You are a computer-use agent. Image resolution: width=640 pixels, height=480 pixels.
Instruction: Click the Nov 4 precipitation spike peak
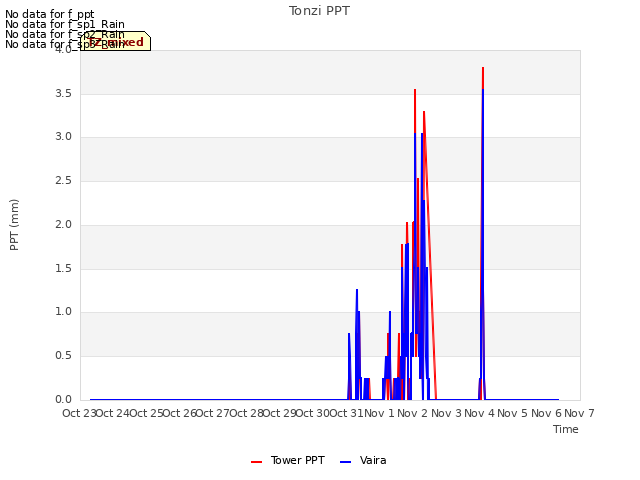483,68
